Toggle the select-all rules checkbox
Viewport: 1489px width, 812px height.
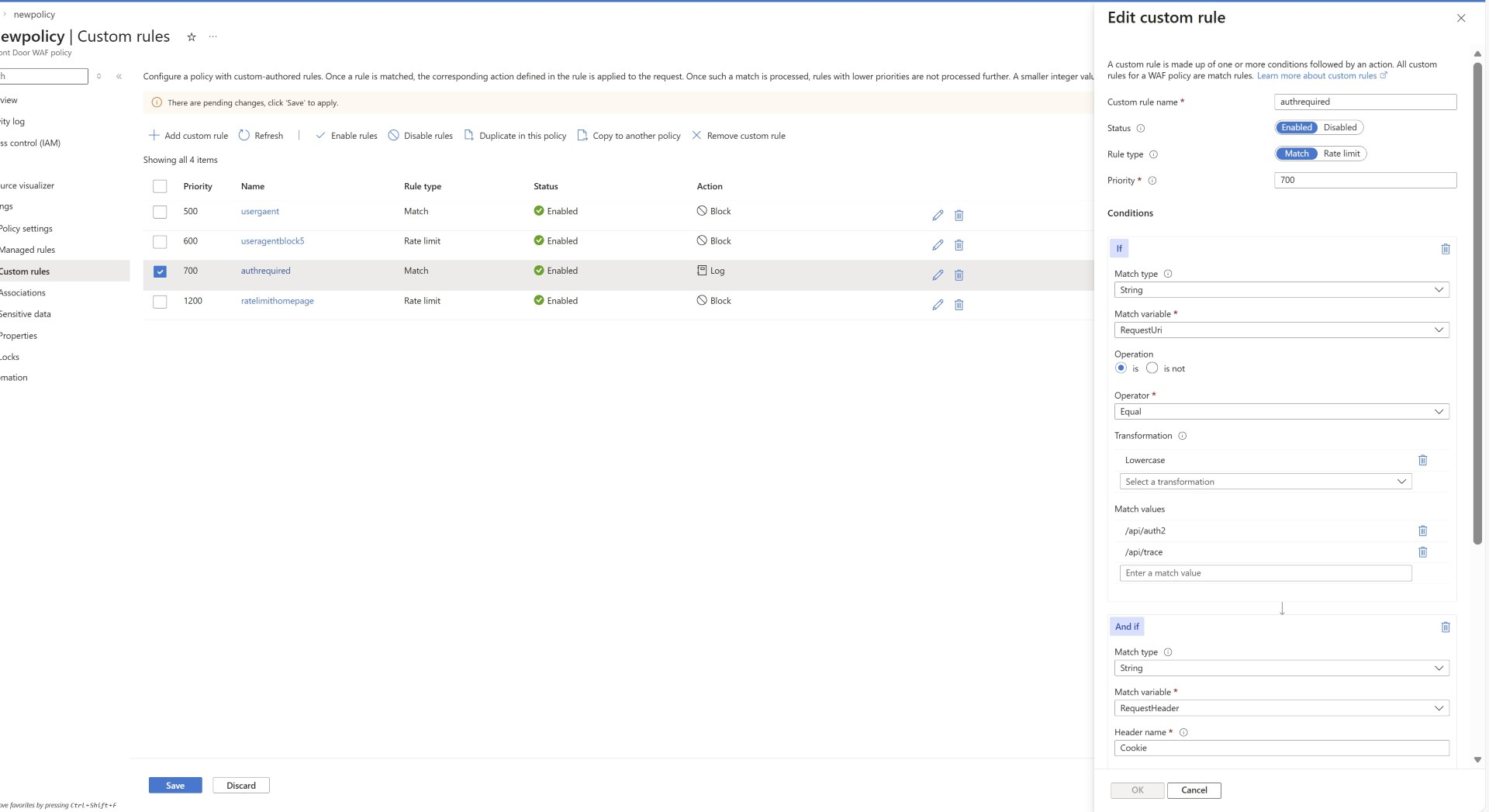[160, 186]
